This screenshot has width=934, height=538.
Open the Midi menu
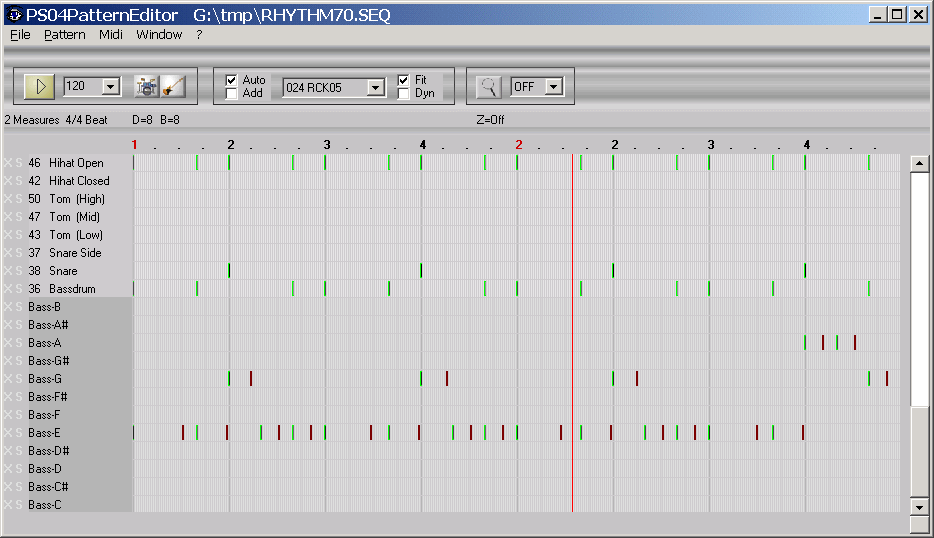pos(111,35)
